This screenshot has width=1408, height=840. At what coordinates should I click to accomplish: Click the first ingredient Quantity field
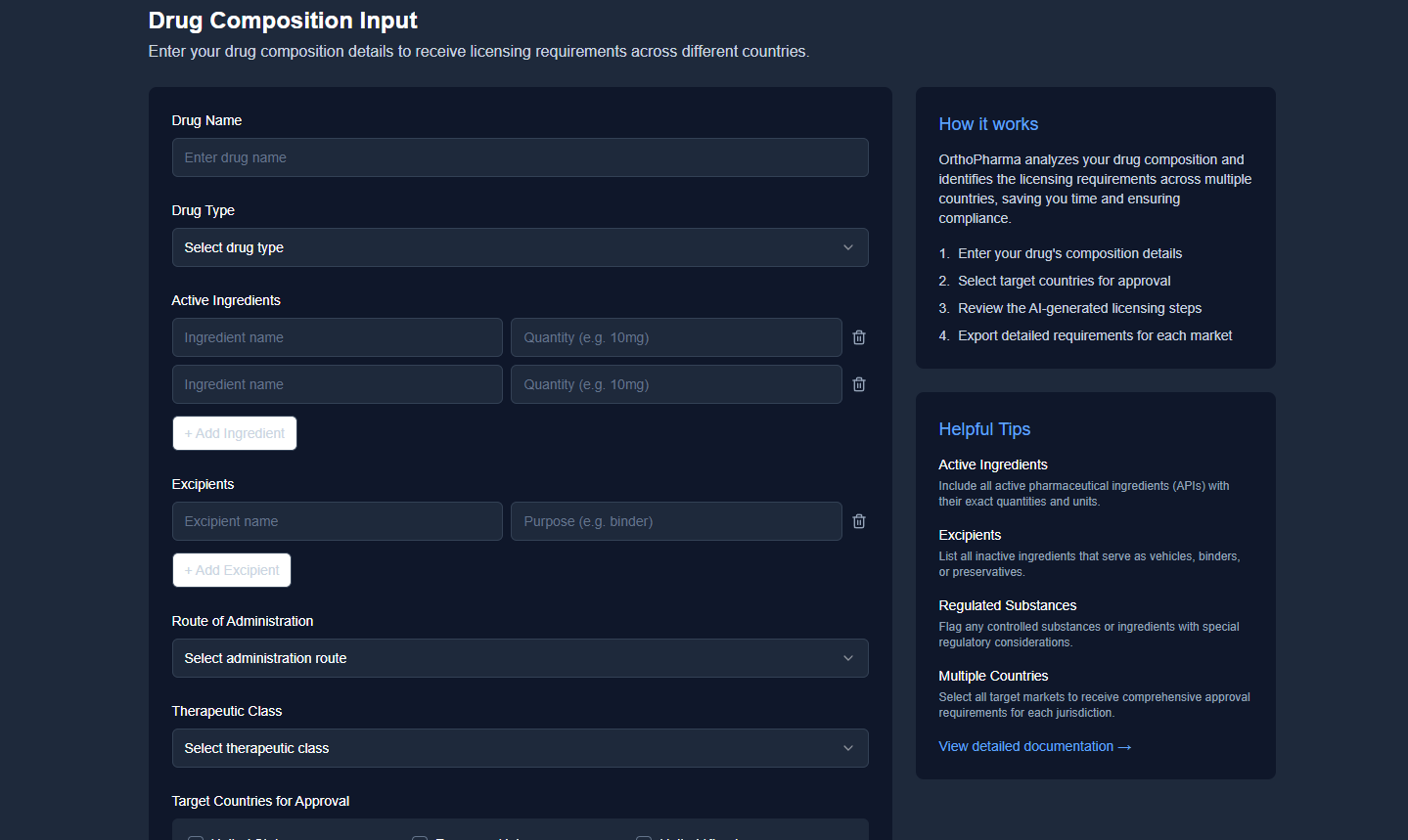pos(675,337)
